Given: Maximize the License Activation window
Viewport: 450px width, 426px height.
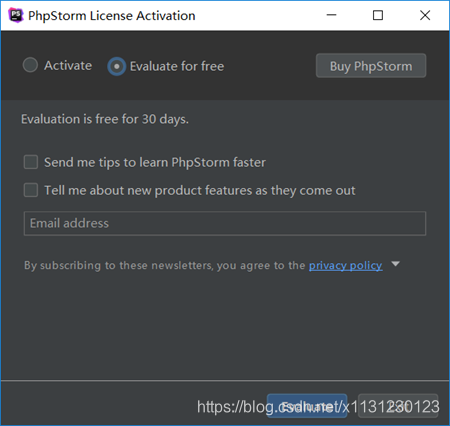Looking at the screenshot, I should [378, 15].
